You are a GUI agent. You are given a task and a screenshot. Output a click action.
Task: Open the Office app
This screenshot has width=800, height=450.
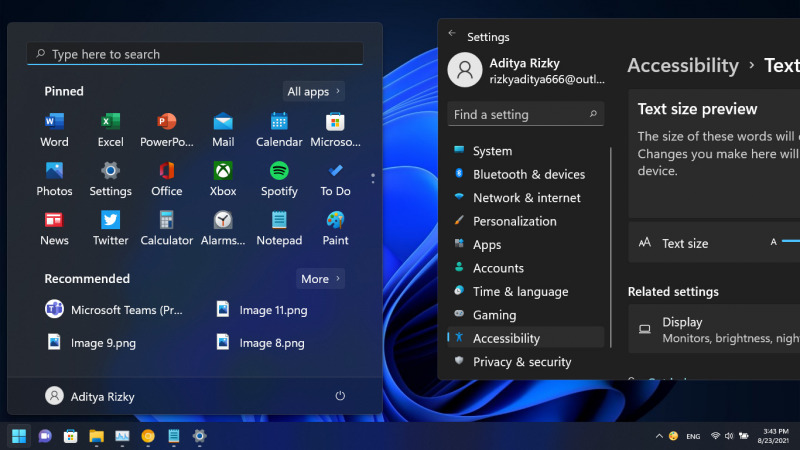pyautogui.click(x=166, y=179)
